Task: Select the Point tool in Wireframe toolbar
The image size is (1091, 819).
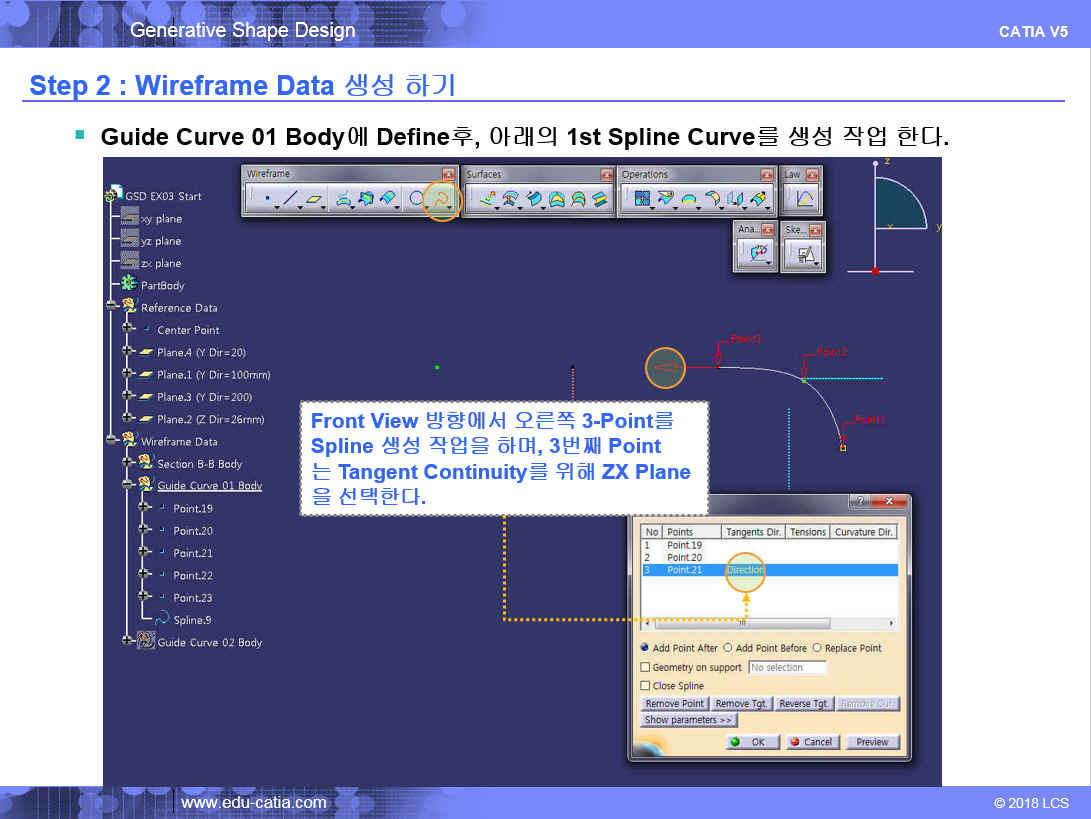Action: pos(267,199)
